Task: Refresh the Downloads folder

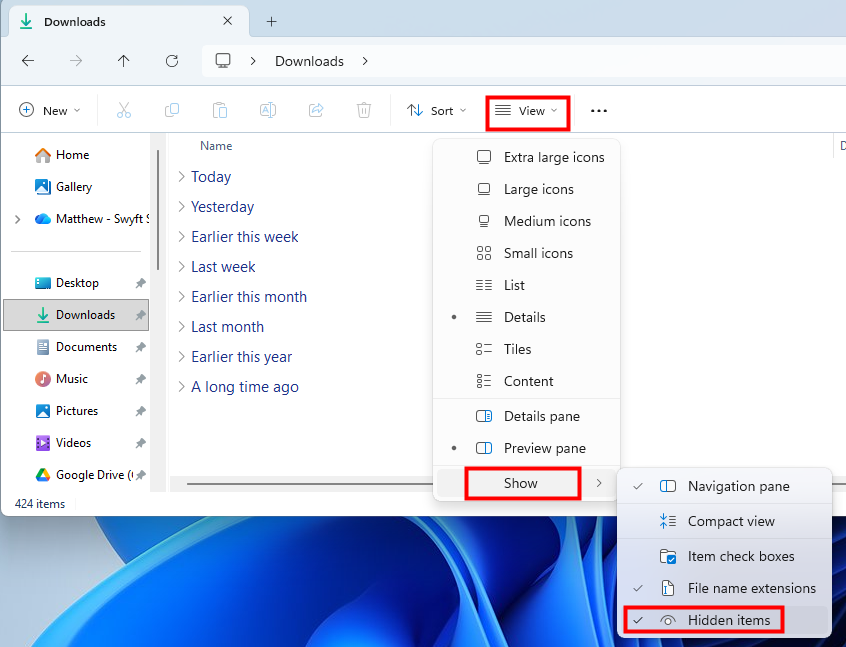Action: [x=172, y=61]
